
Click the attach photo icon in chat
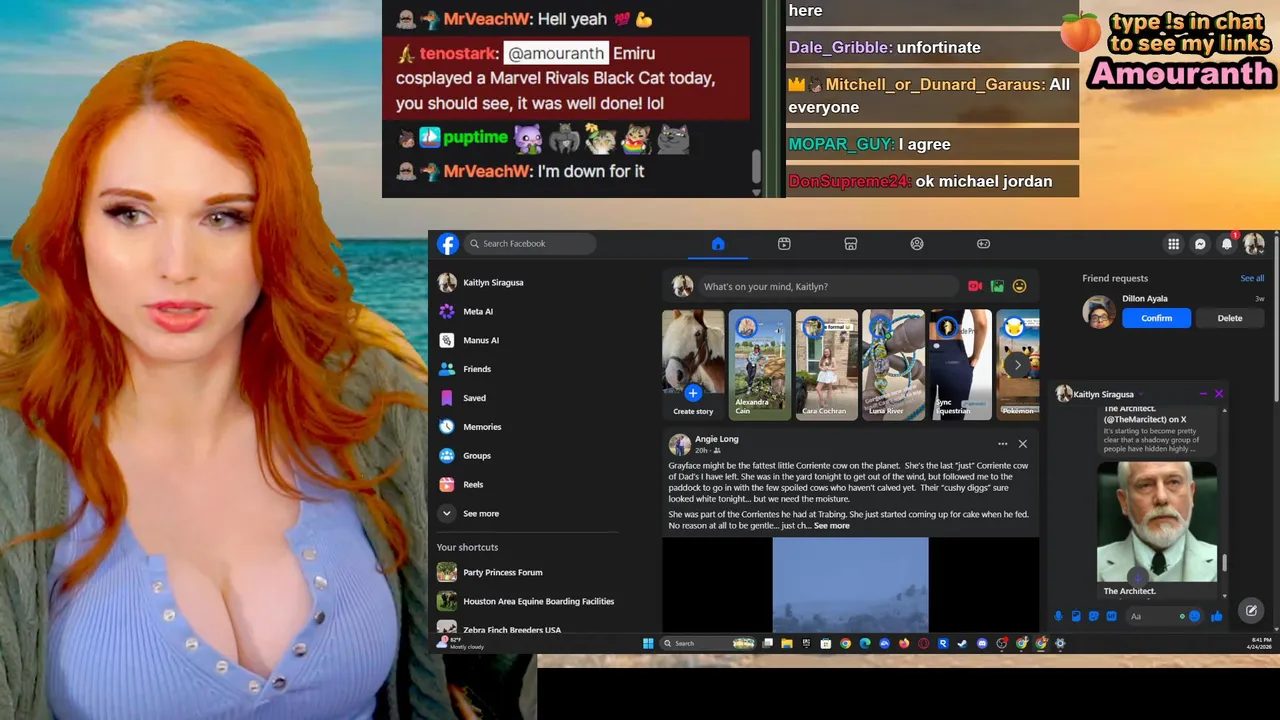pos(1076,617)
